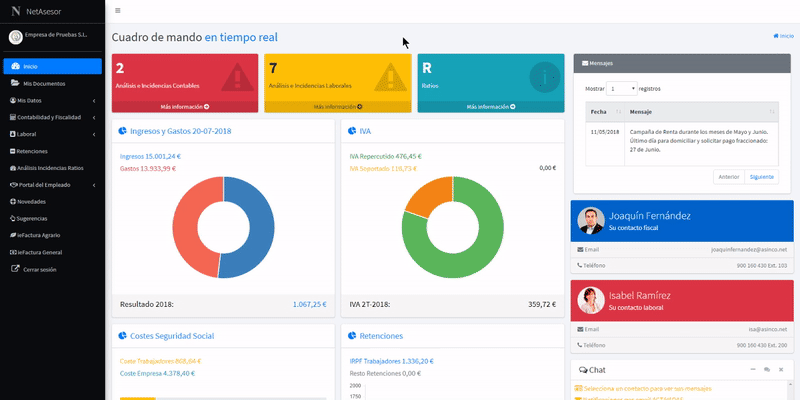Minimize the Chat panel
Viewport: 800px width, 400px height.
(x=751, y=370)
